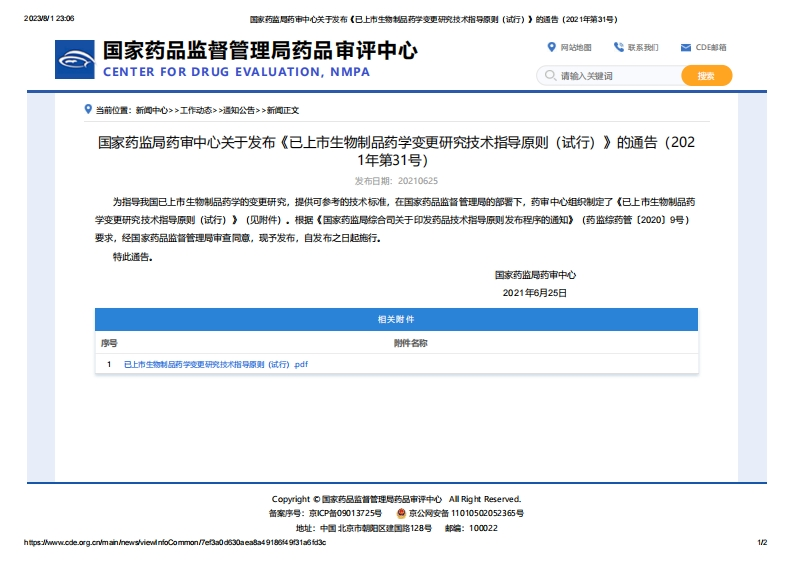Open the 新闻中心 breadcrumb link
Screen dimensions: 793x561
click(x=152, y=110)
